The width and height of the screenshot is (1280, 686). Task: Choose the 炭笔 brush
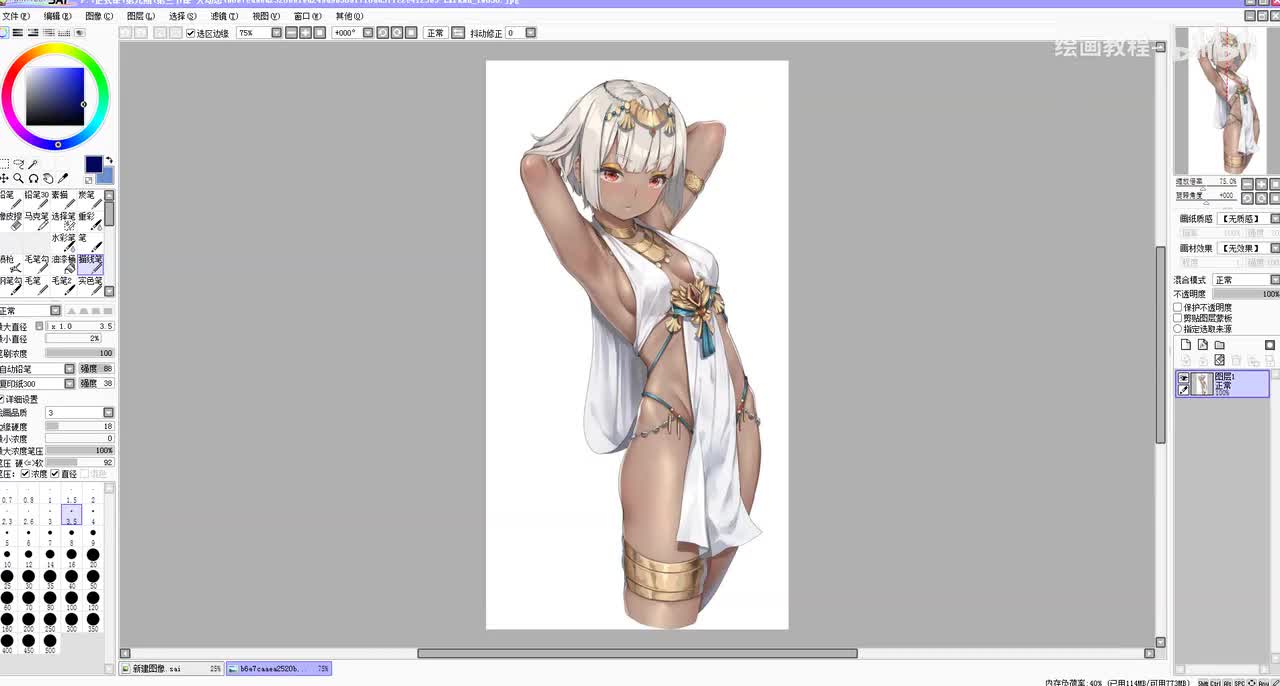(91, 200)
